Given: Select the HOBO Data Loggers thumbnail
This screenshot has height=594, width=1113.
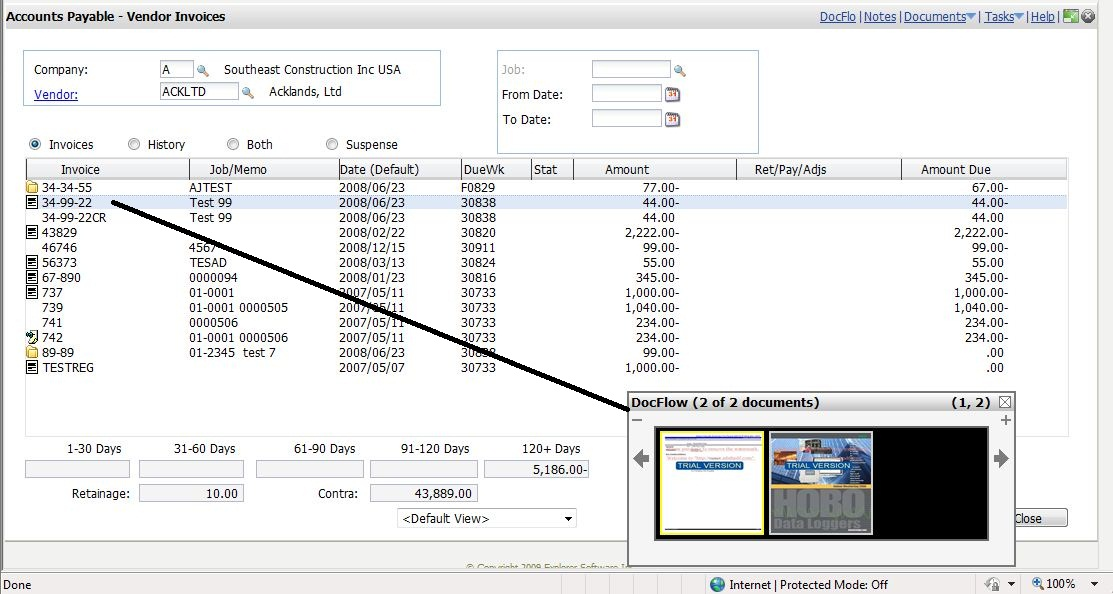Looking at the screenshot, I should tap(821, 483).
